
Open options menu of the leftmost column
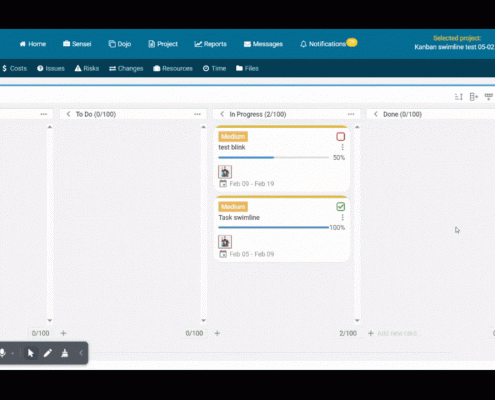pyautogui.click(x=44, y=114)
